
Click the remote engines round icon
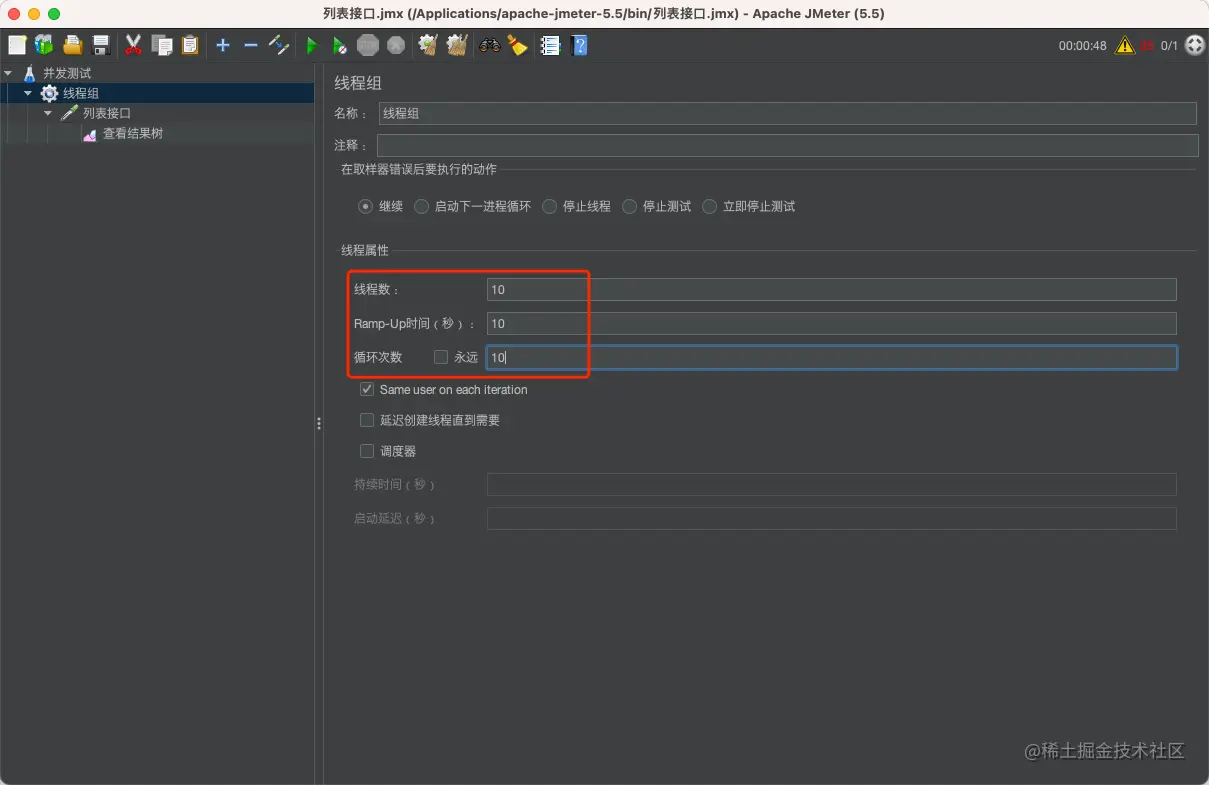pos(1195,45)
